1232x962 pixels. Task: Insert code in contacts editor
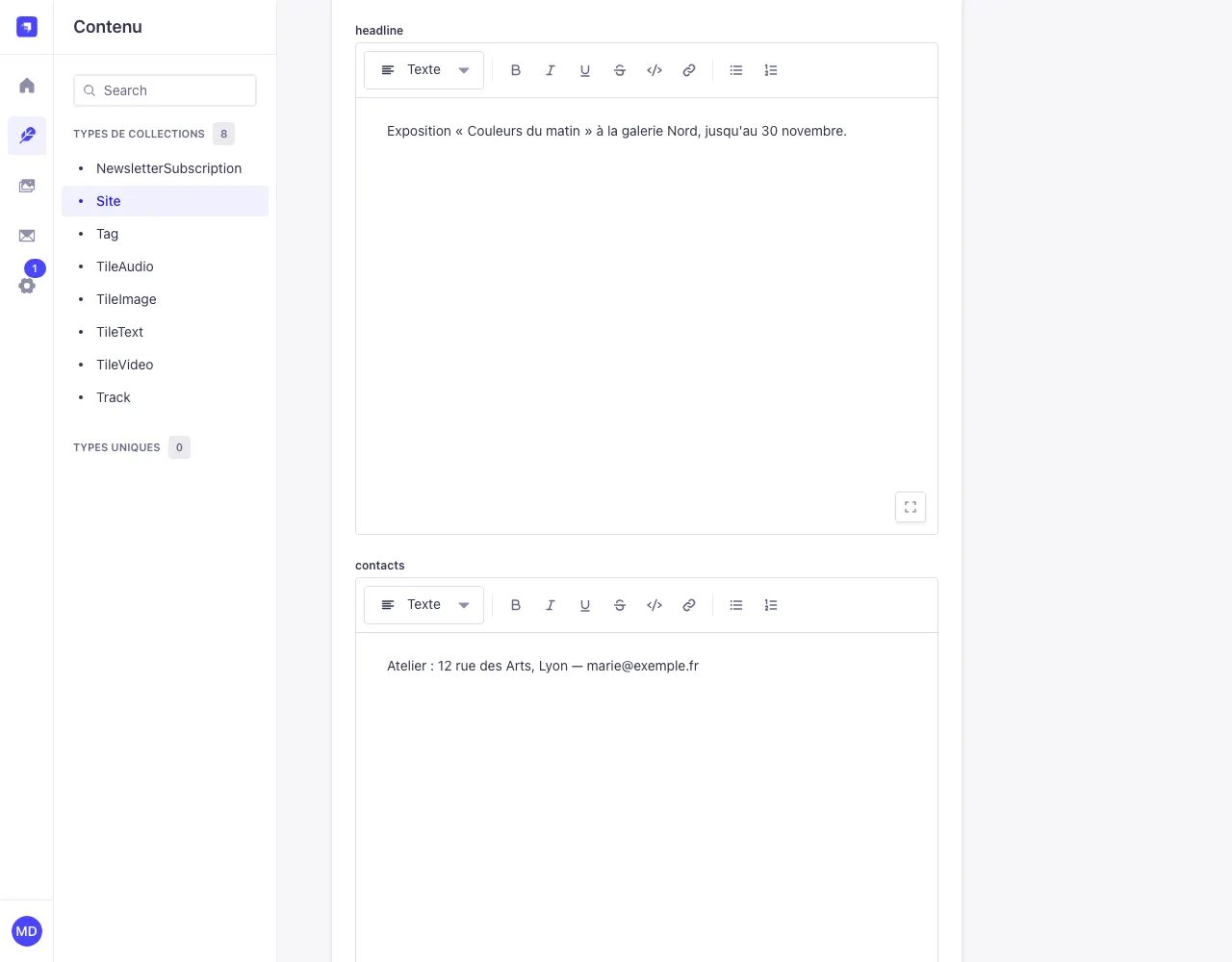click(x=654, y=605)
